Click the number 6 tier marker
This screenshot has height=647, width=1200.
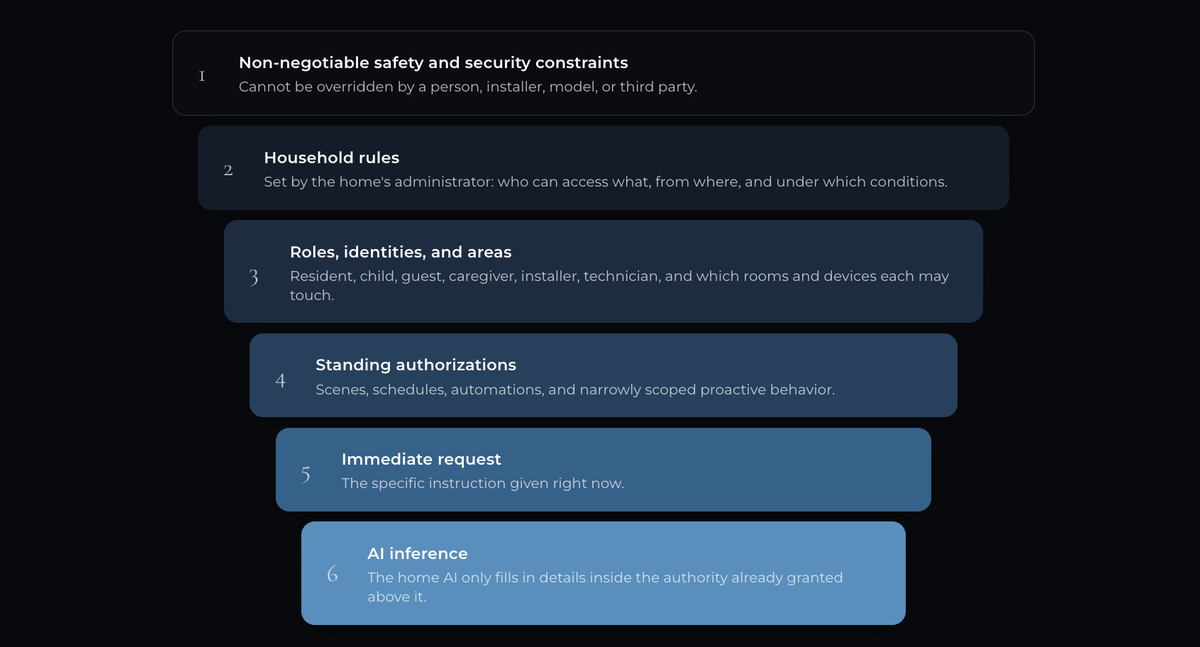point(332,574)
